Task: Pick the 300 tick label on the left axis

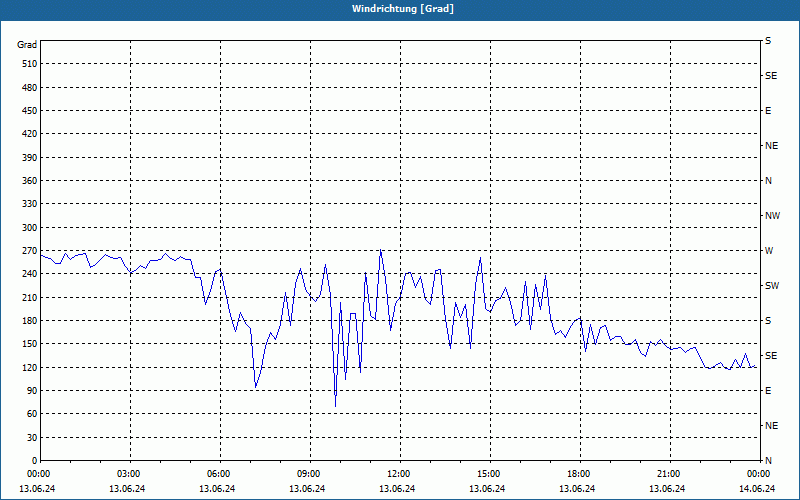Action: click(30, 228)
